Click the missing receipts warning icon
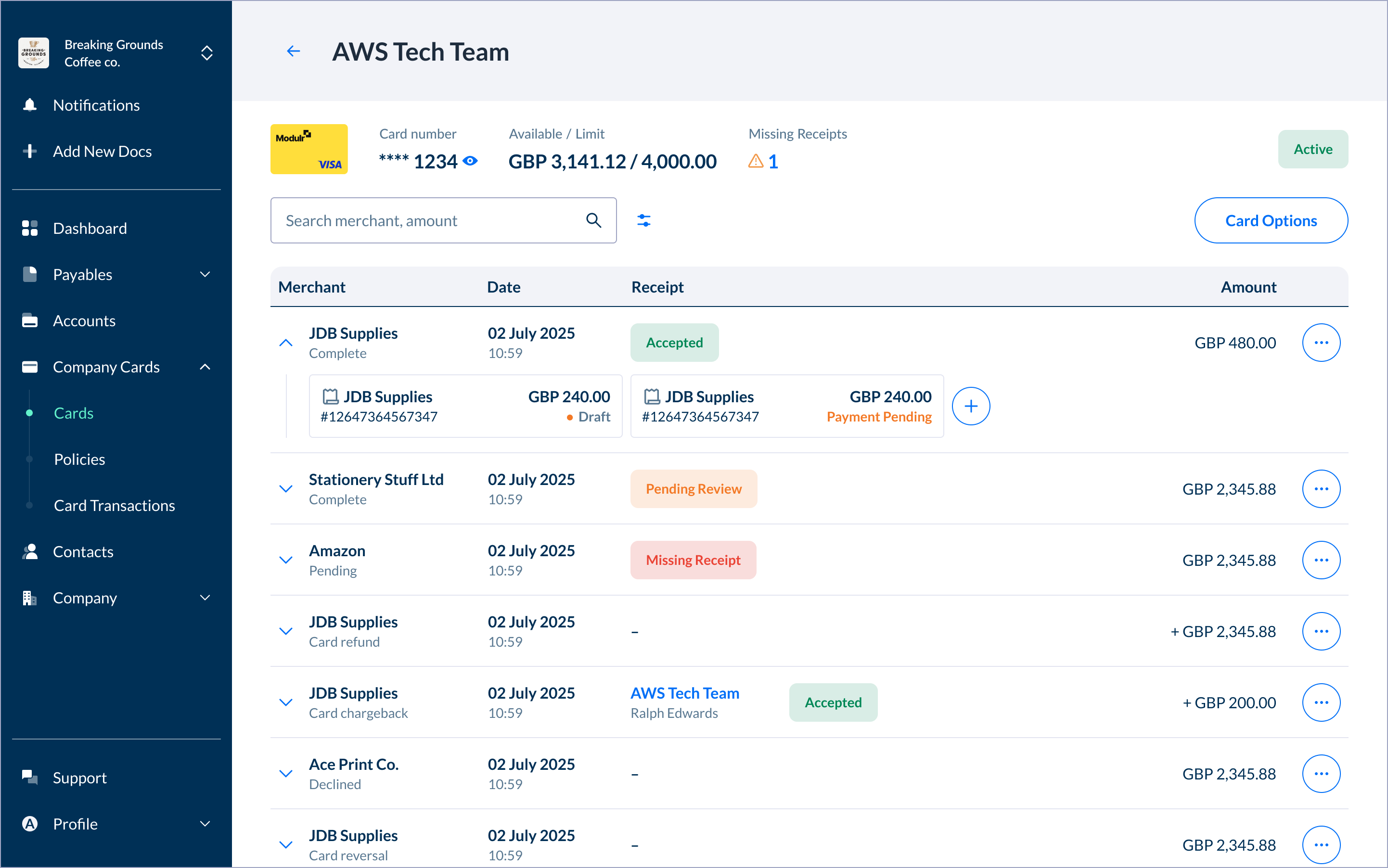Image resolution: width=1388 pixels, height=868 pixels. coord(756,161)
